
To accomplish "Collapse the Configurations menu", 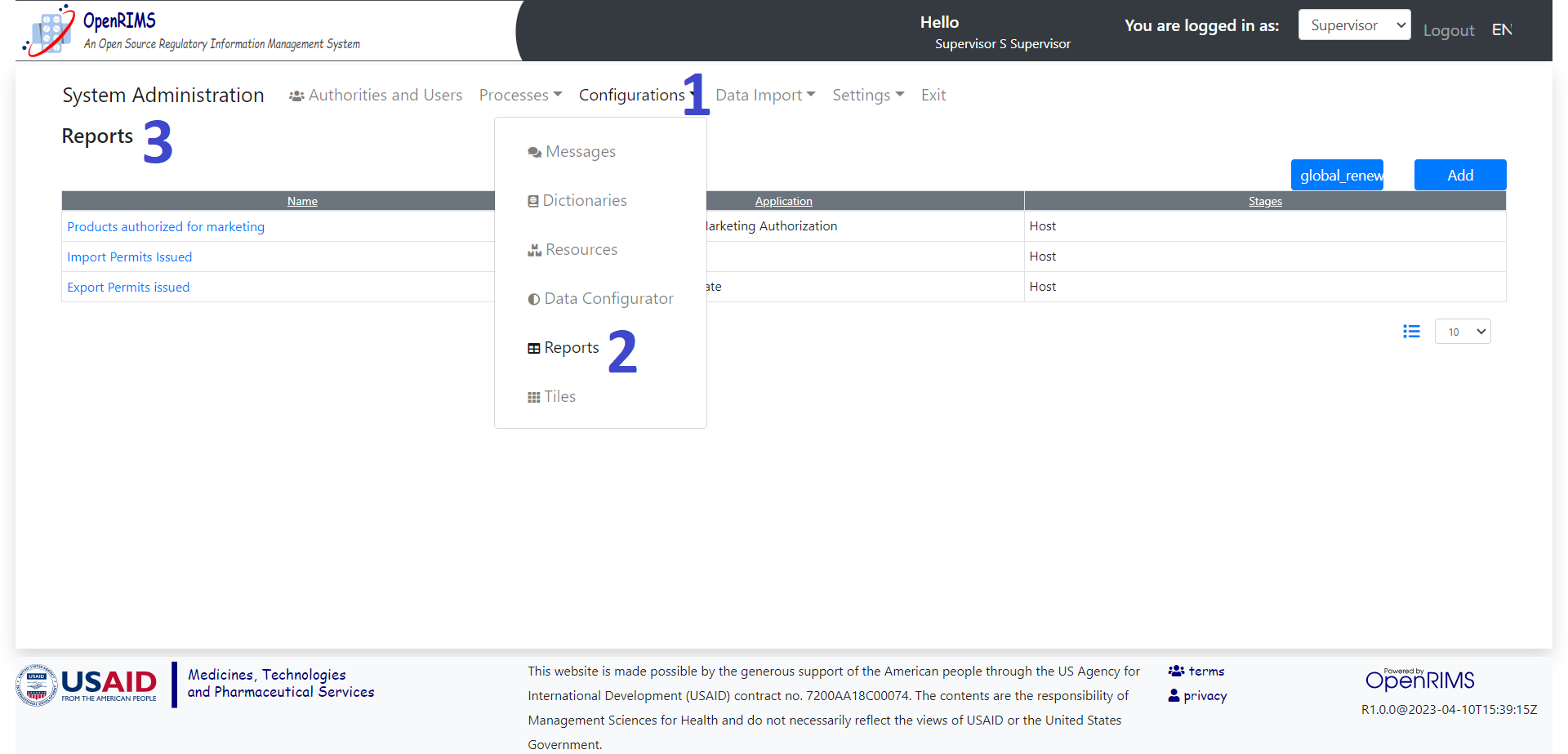I will pyautogui.click(x=638, y=96).
